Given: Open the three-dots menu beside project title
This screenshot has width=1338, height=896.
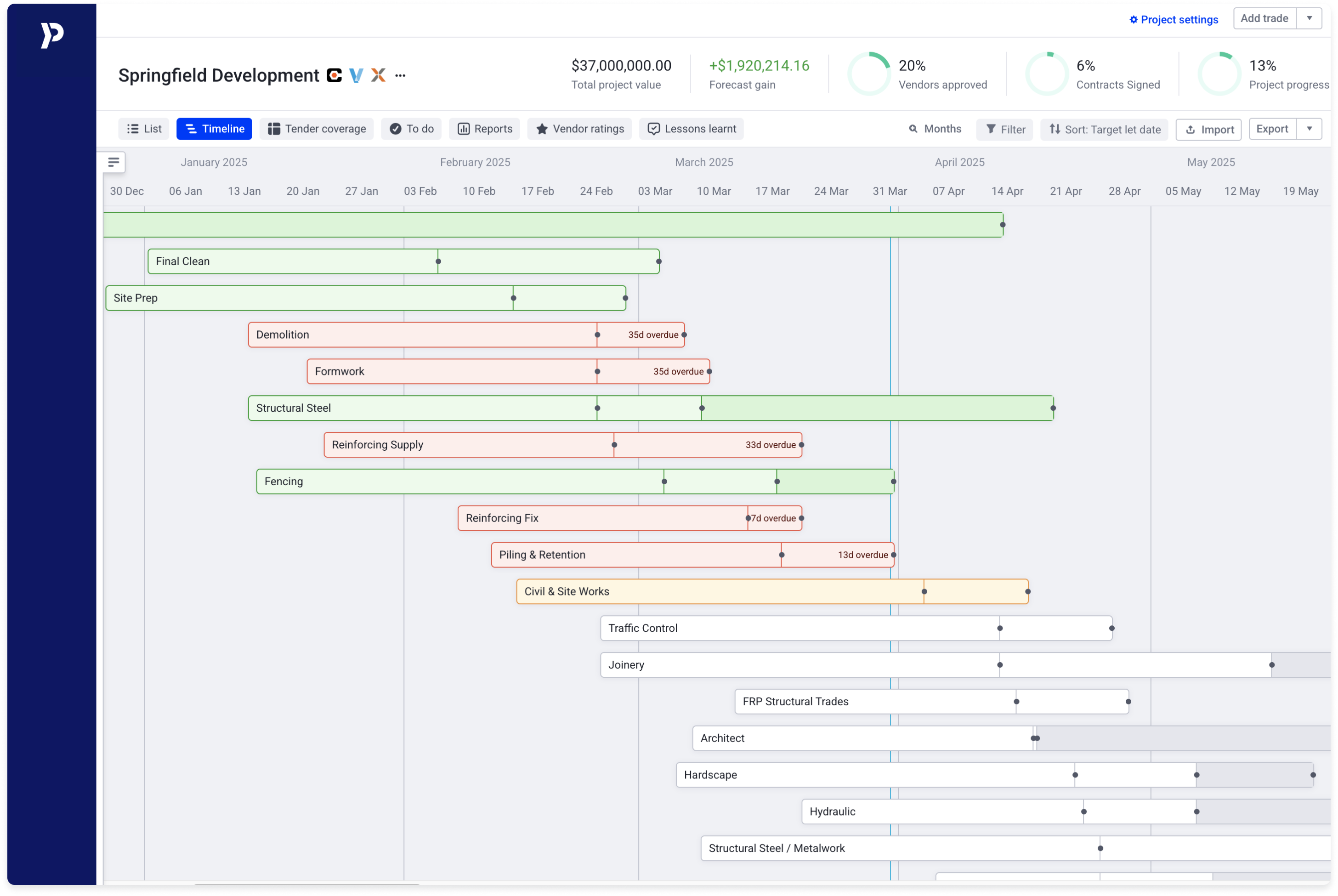Looking at the screenshot, I should pos(400,75).
